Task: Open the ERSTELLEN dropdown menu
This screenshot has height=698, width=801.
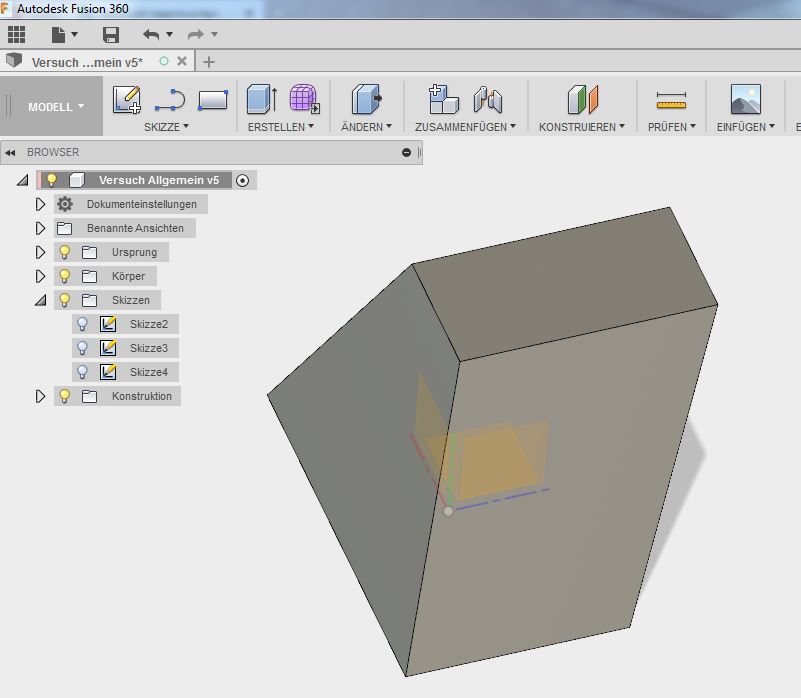Action: coord(283,126)
